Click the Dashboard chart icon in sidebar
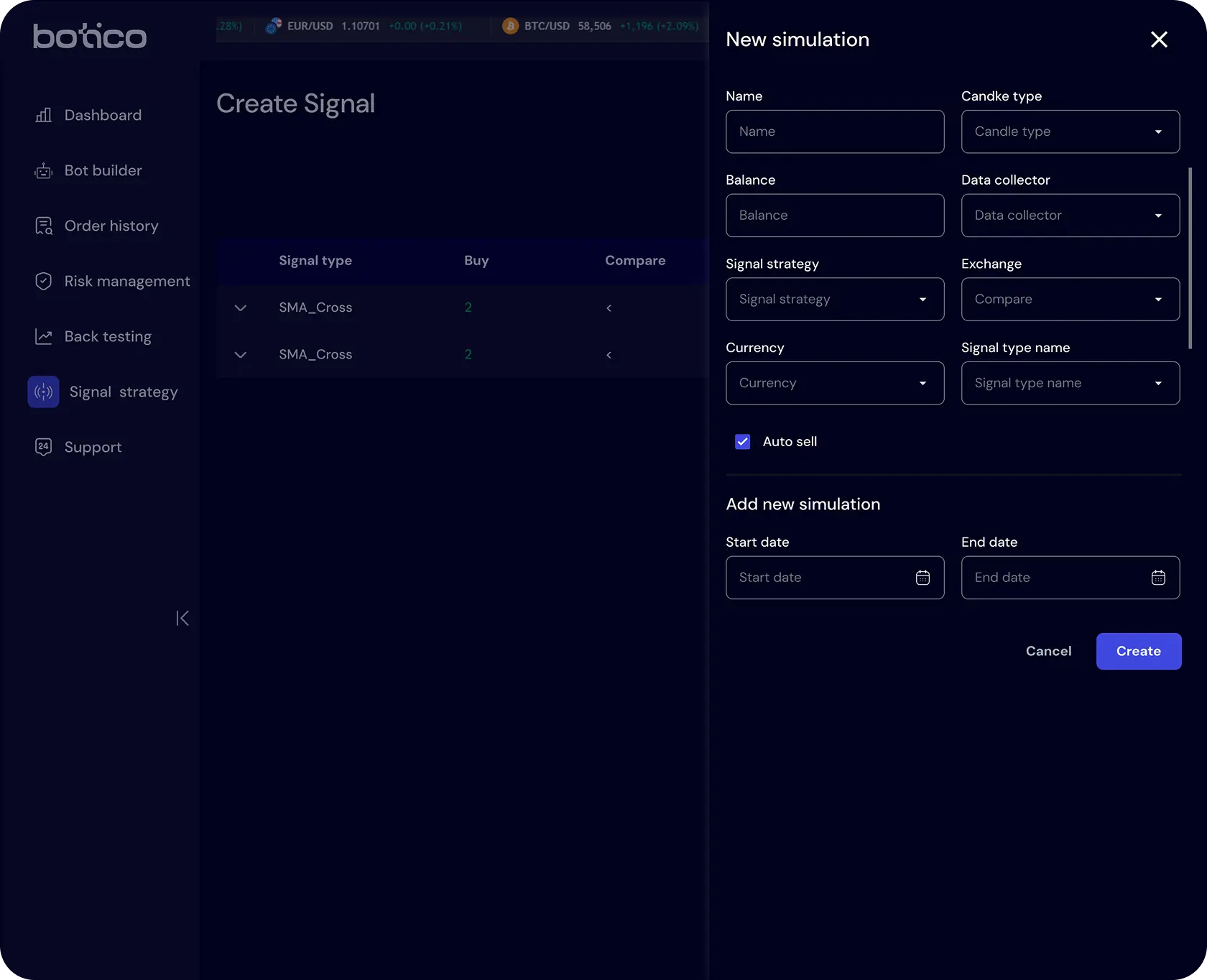This screenshot has height=980, width=1207. (x=43, y=115)
